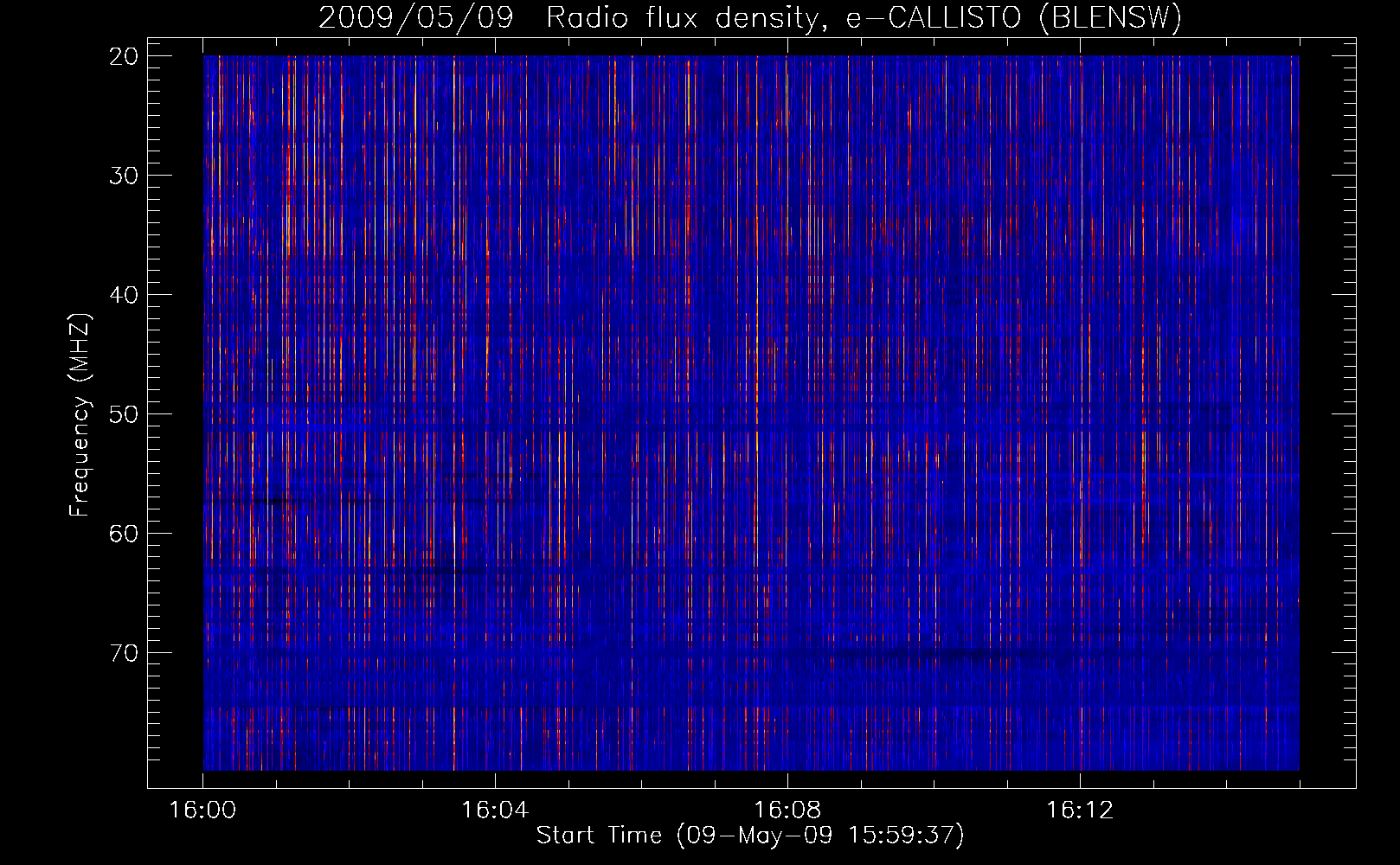Image resolution: width=1400 pixels, height=865 pixels.
Task: Click the 16:12 time tick label
Action: pos(1080,811)
